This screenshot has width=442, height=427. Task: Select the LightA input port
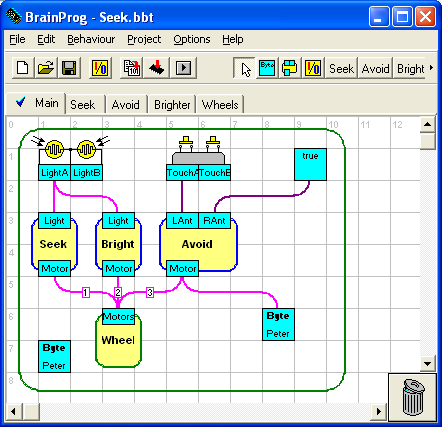pyautogui.click(x=54, y=173)
